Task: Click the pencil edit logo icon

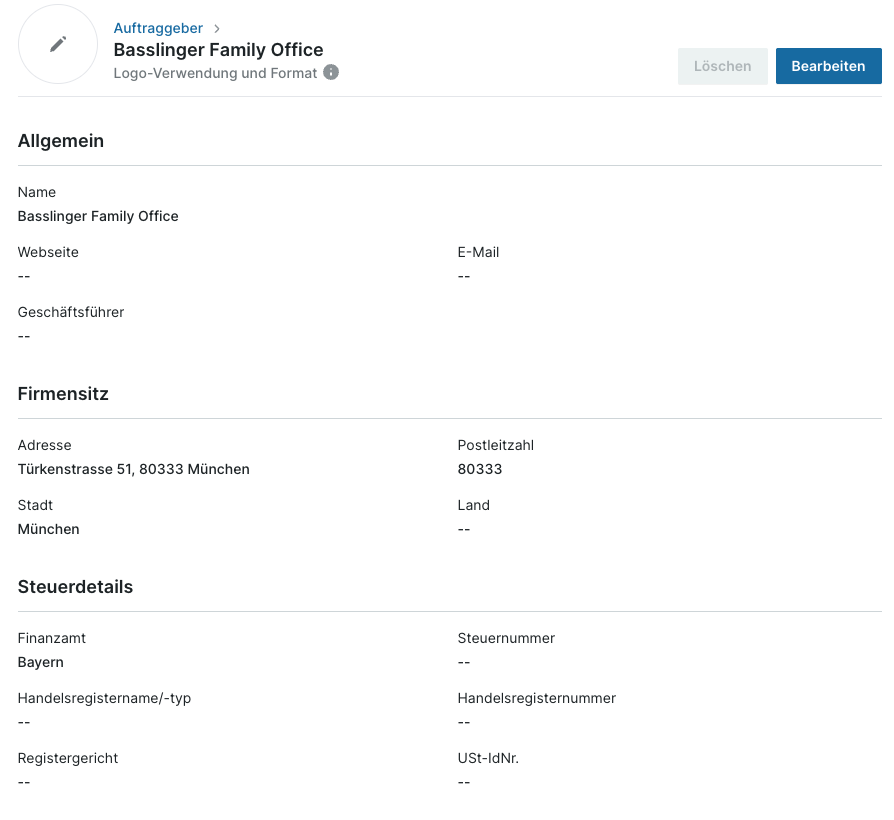Action: [x=58, y=44]
